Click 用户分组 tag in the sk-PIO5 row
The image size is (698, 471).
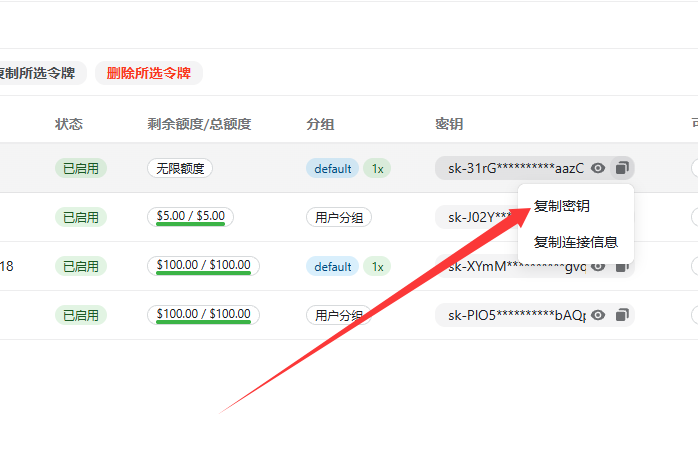(339, 315)
